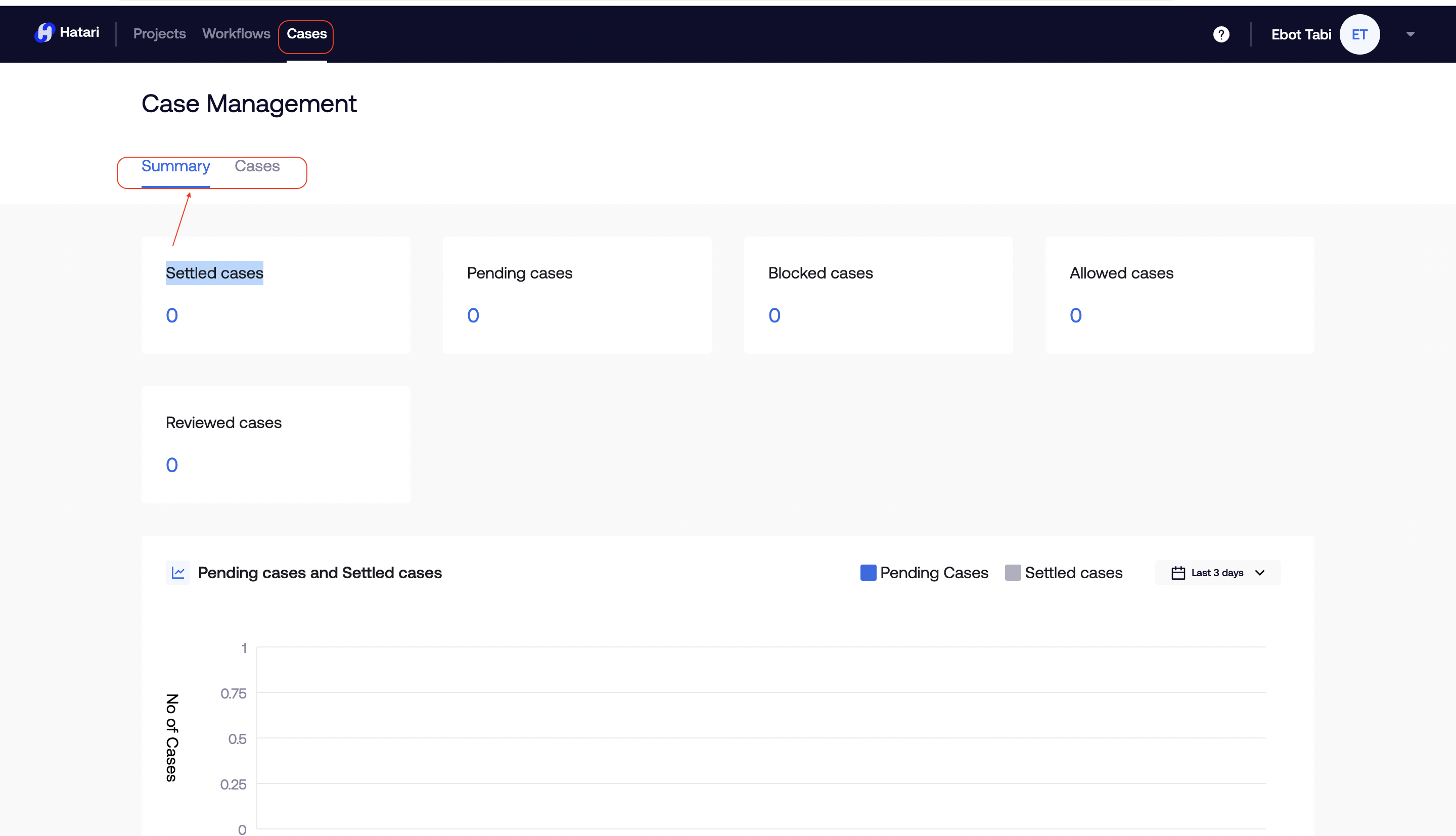Screen dimensions: 1456x836
Task: Switch to the Cases sub-tab
Action: (257, 166)
